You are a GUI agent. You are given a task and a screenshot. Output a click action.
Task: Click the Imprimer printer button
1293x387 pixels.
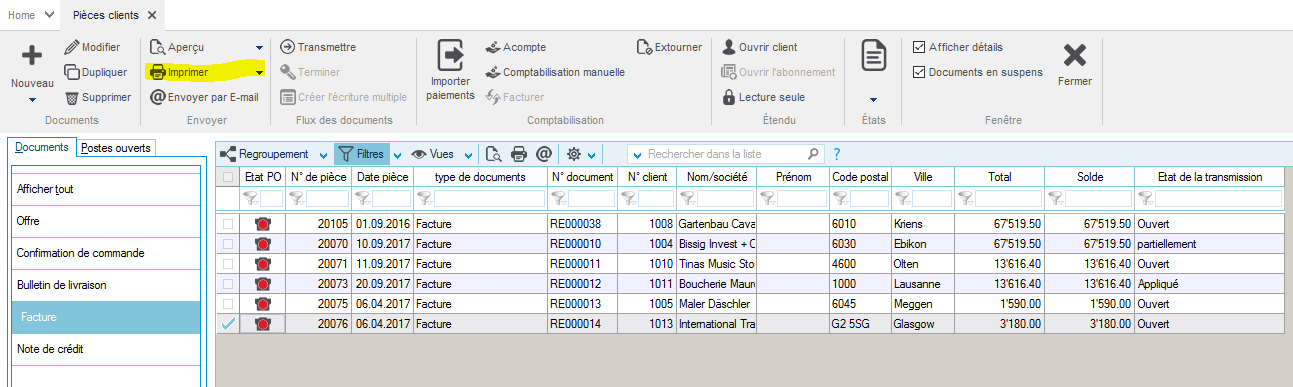coord(179,72)
